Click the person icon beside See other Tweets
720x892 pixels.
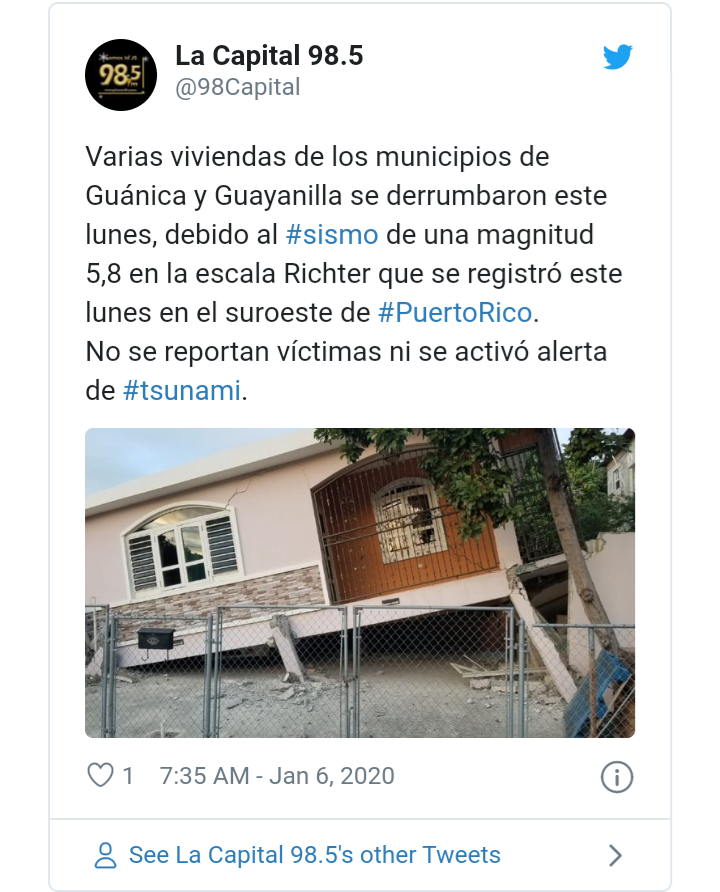[105, 855]
